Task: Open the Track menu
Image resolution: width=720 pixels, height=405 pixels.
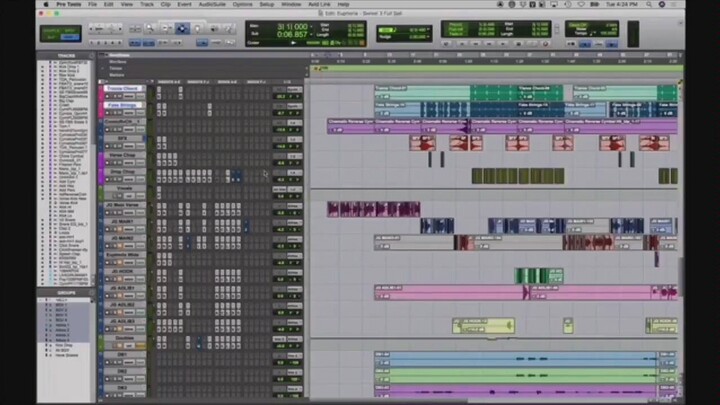Action: (x=146, y=4)
